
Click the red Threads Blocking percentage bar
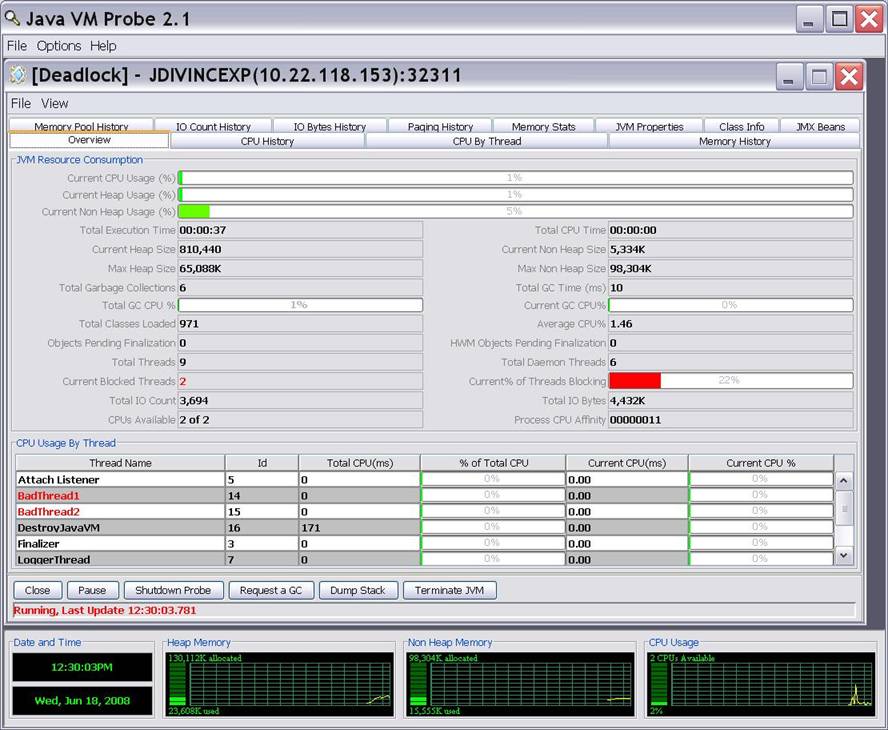635,381
